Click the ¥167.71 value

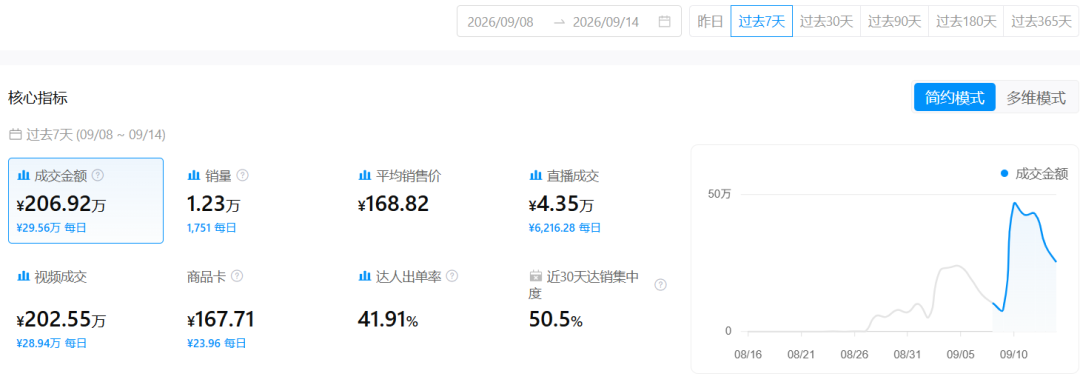(221, 320)
